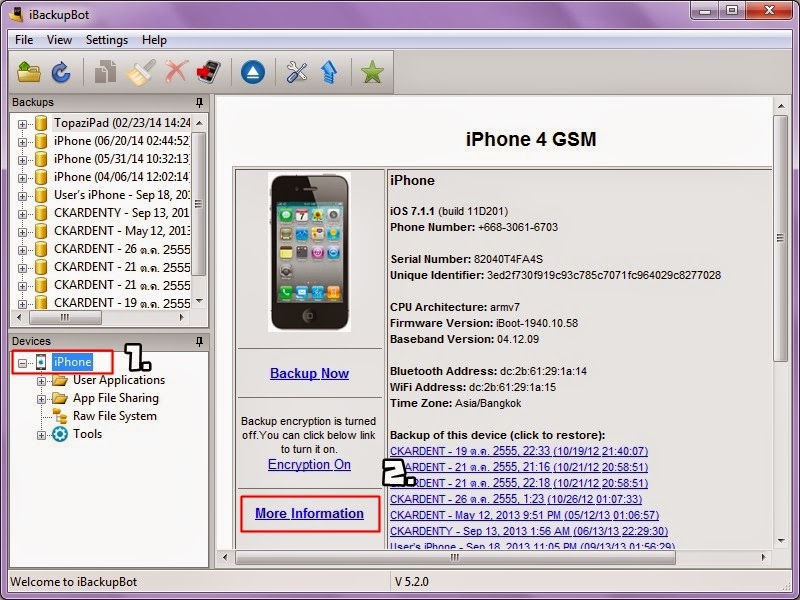This screenshot has height=600, width=800.
Task: Click the iBackupBot title bar app icon
Action: coord(17,14)
